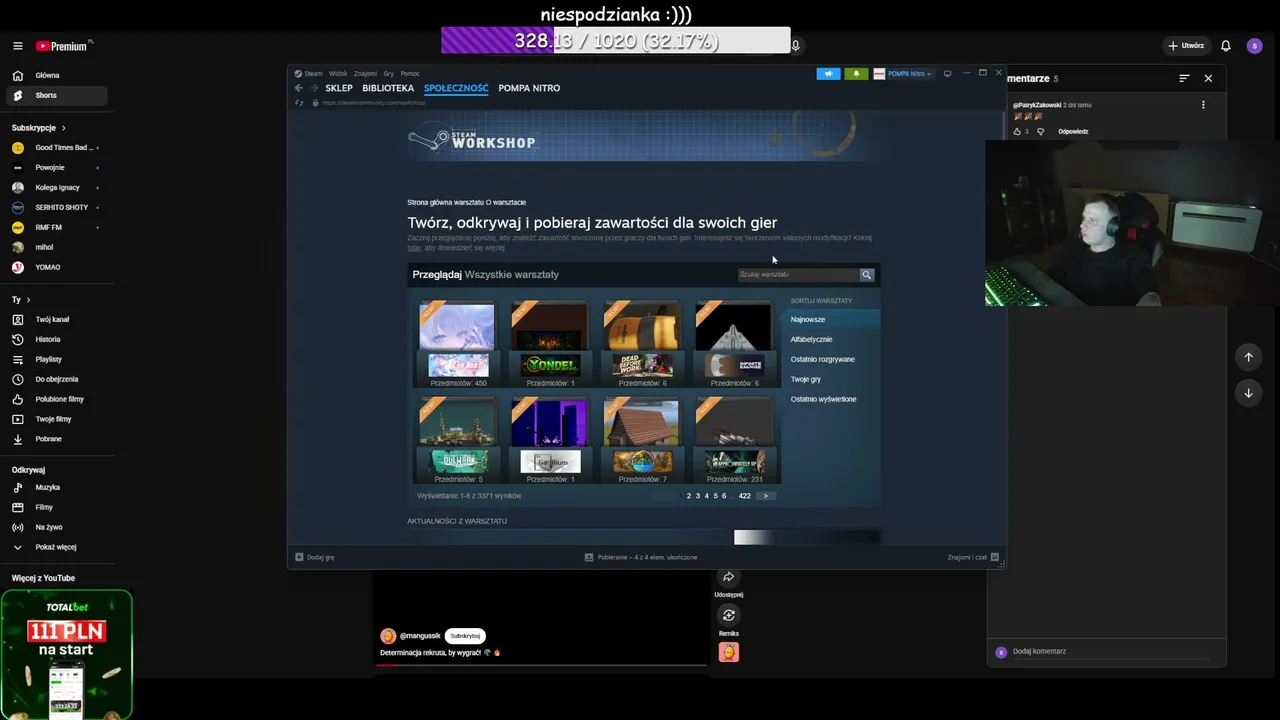This screenshot has height=720, width=1280.
Task: Open the TOTALbet 111 PLN advertisement
Action: (67, 655)
